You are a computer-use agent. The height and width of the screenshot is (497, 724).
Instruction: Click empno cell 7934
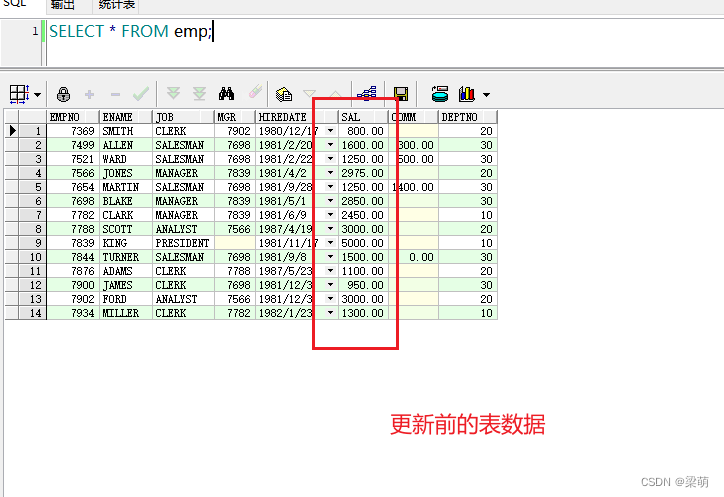(73, 313)
